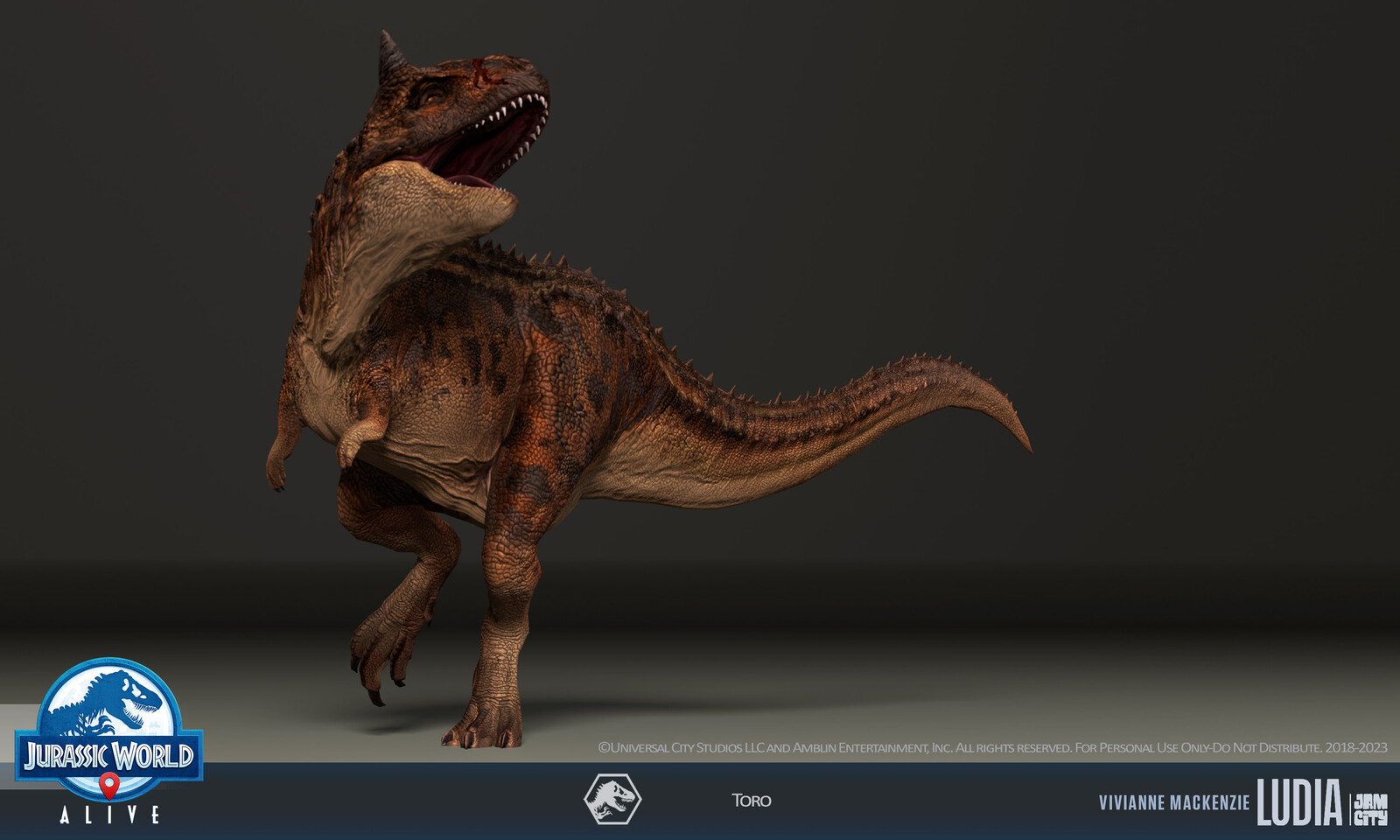This screenshot has width=1400, height=840.
Task: Click the Jam City logo
Action: pos(1370,809)
